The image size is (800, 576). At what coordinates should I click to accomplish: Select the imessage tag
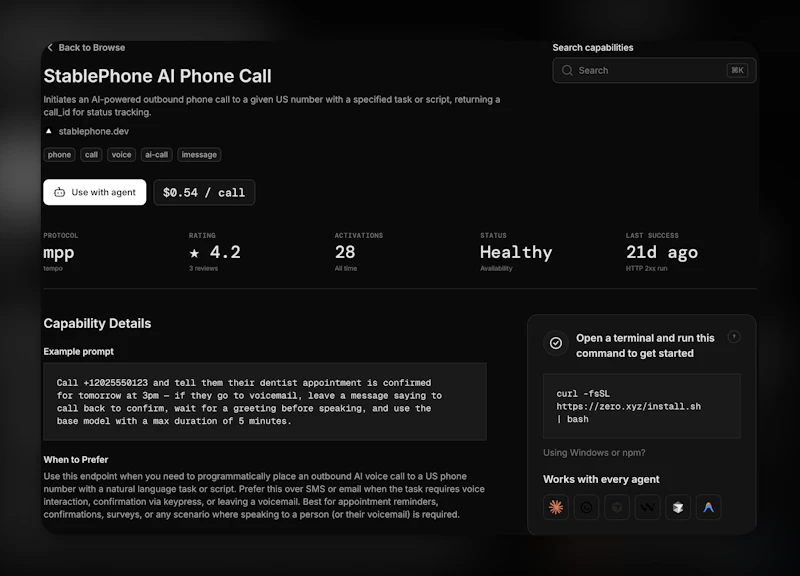pyautogui.click(x=199, y=155)
